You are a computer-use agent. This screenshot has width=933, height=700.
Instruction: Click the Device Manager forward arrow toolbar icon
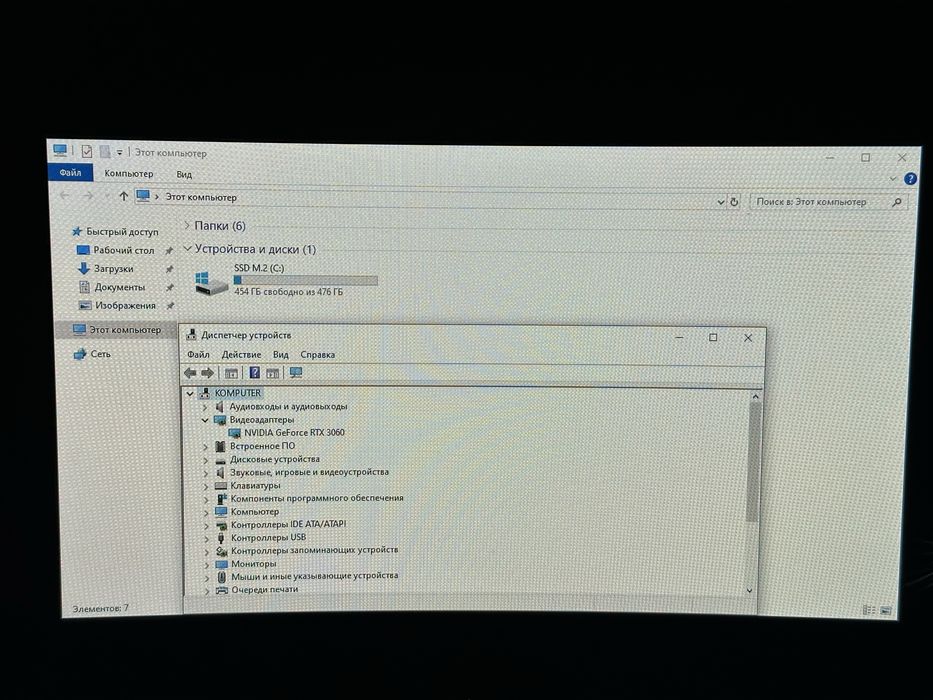coord(207,373)
